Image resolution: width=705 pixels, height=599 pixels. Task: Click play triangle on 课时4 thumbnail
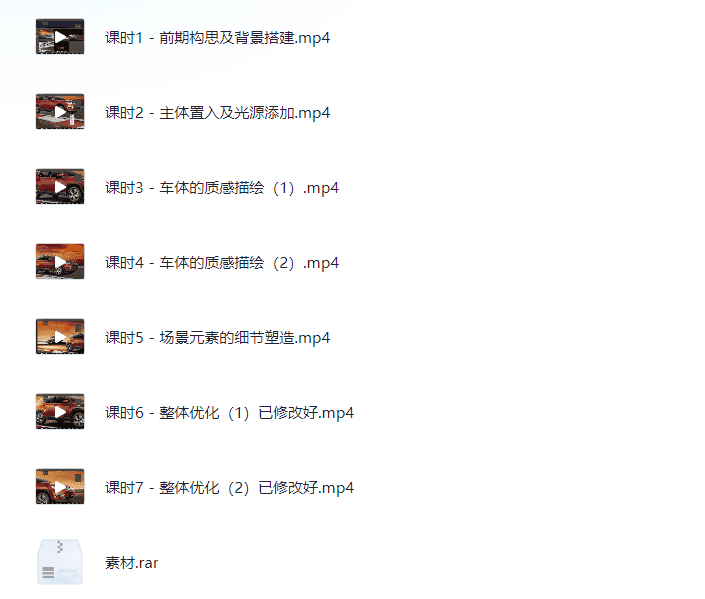60,262
